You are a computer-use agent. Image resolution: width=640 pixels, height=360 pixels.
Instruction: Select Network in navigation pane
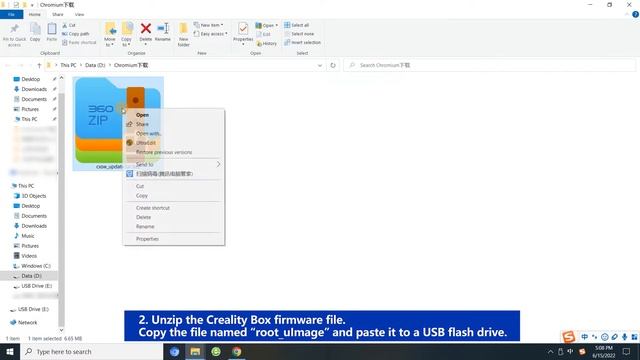27,322
